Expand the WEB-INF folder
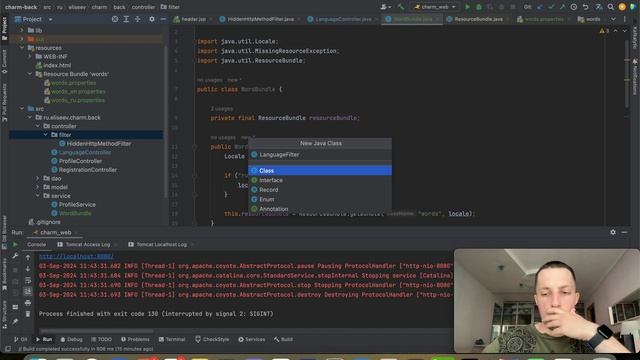This screenshot has width=640, height=360. (x=30, y=56)
